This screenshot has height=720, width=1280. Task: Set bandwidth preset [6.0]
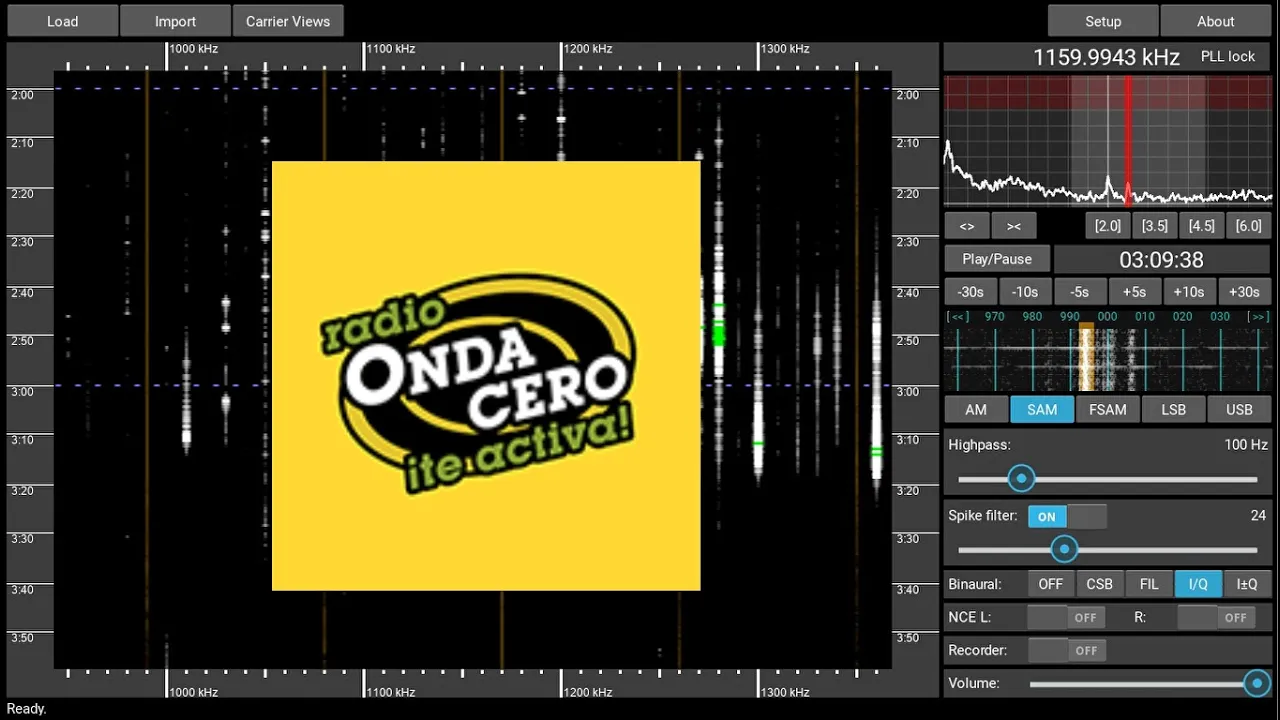[1248, 226]
